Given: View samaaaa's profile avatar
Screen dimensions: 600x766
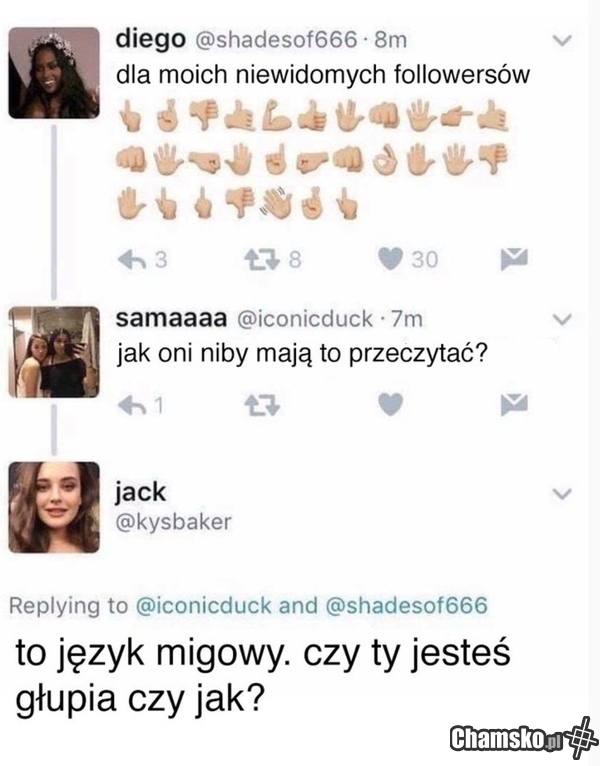Looking at the screenshot, I should (54, 352).
